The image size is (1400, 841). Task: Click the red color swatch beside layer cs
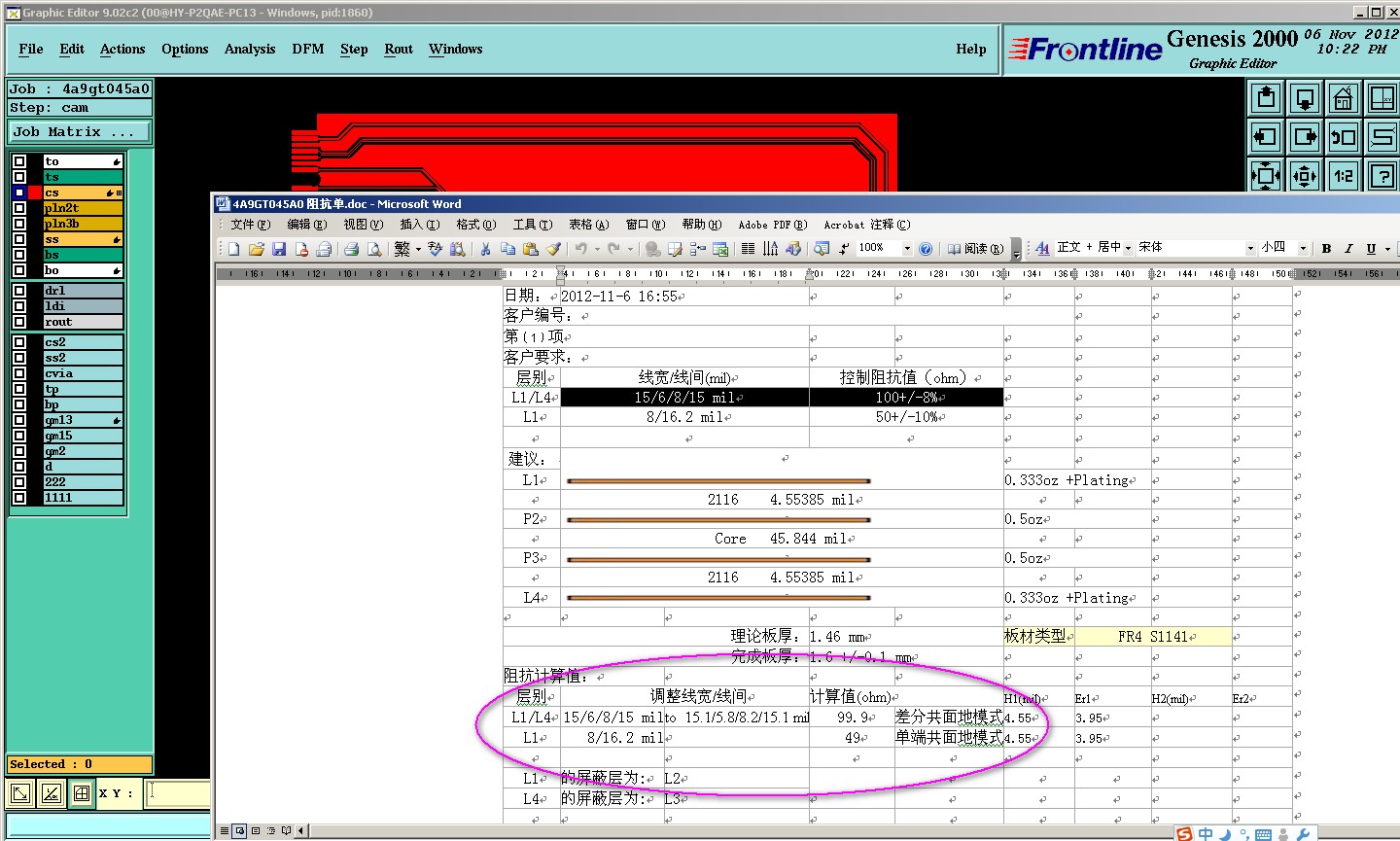click(x=35, y=193)
